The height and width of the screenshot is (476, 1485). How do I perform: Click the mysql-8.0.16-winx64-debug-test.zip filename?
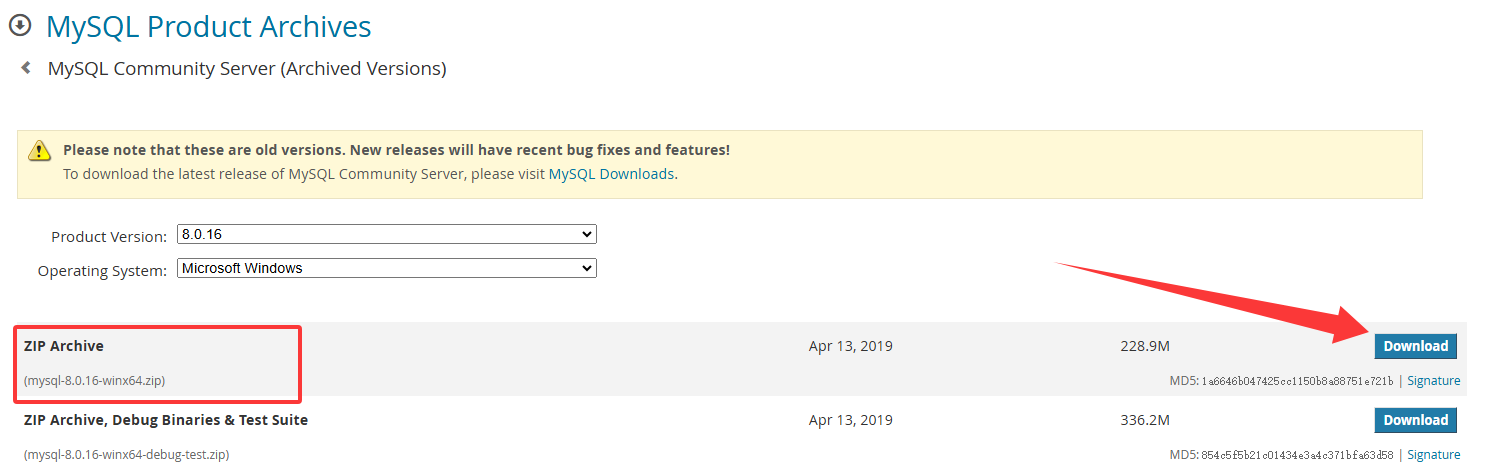[127, 455]
